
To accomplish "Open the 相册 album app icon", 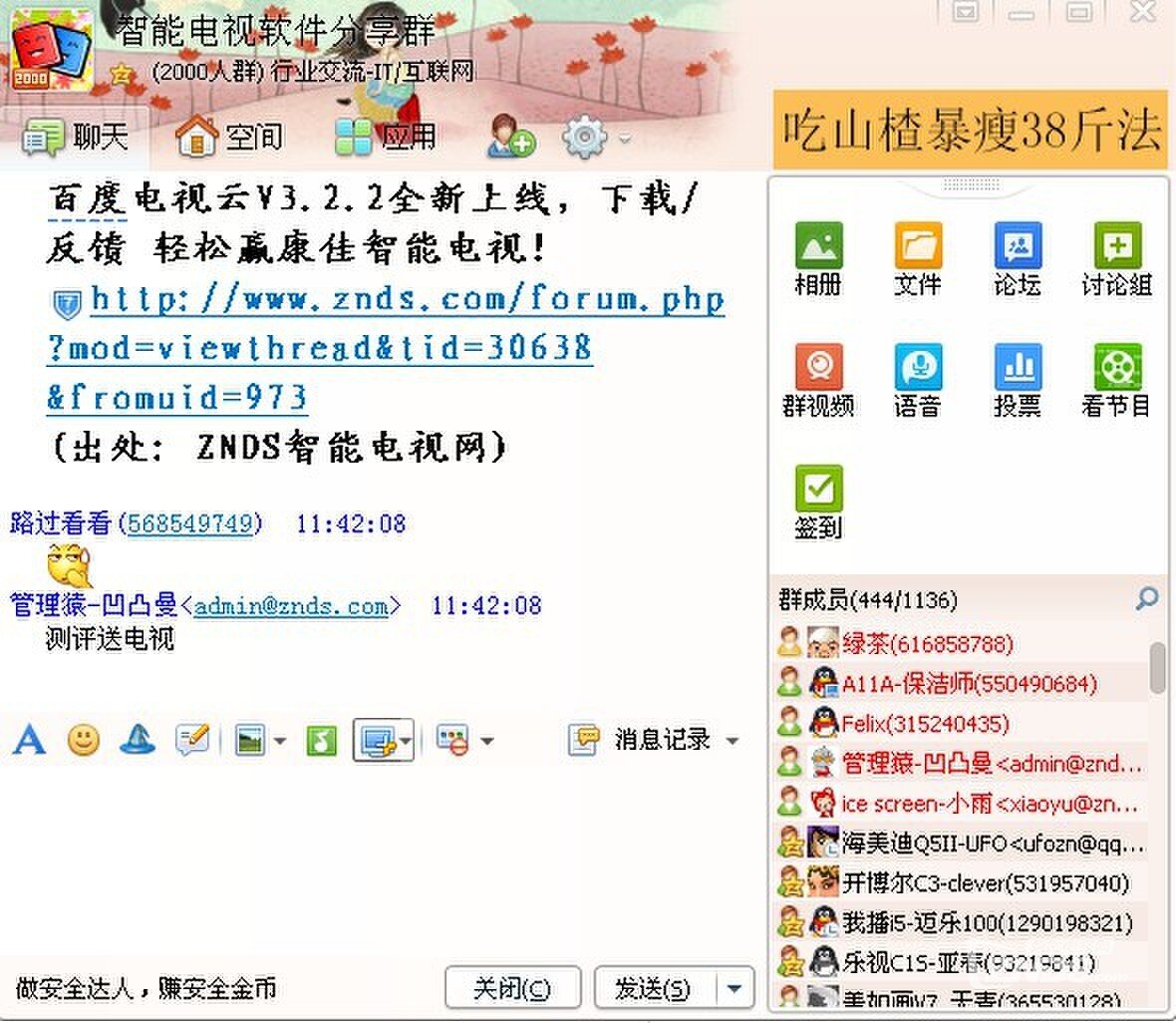I will pos(818,259).
